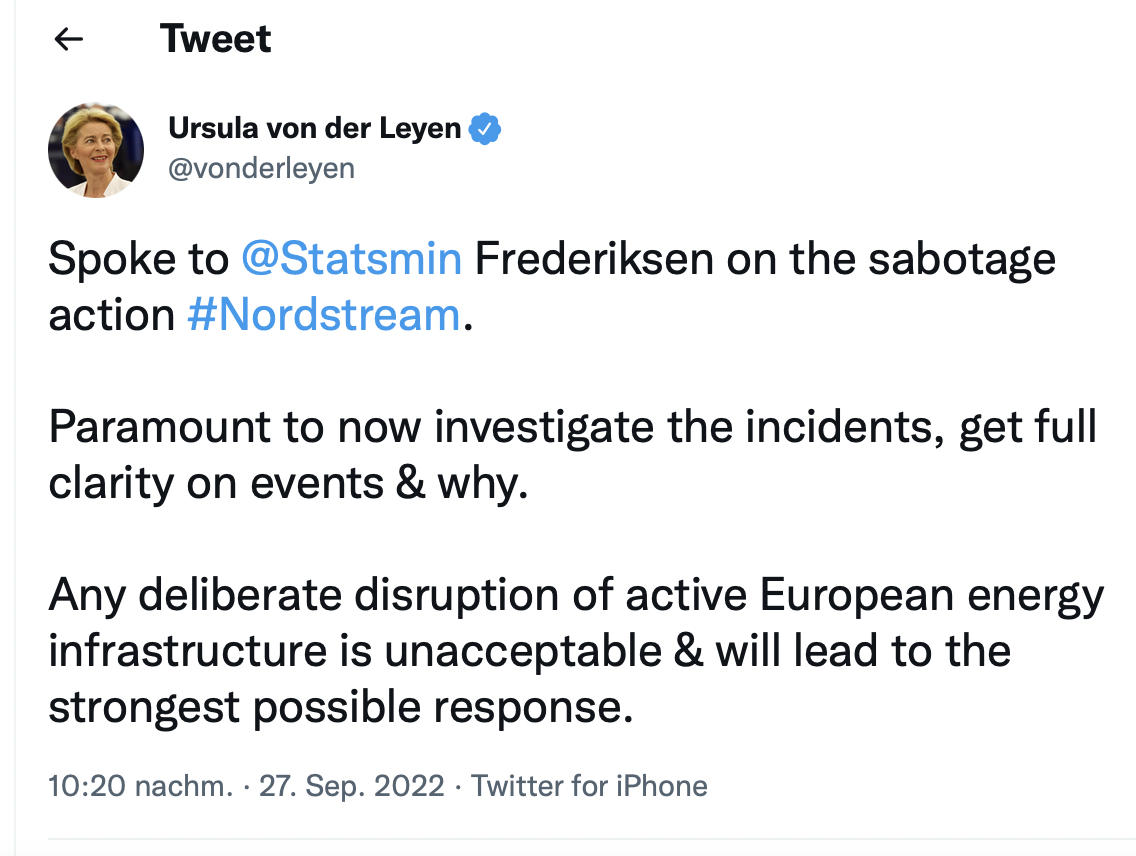
Task: Open the @Statsmin mention link
Action: [351, 260]
